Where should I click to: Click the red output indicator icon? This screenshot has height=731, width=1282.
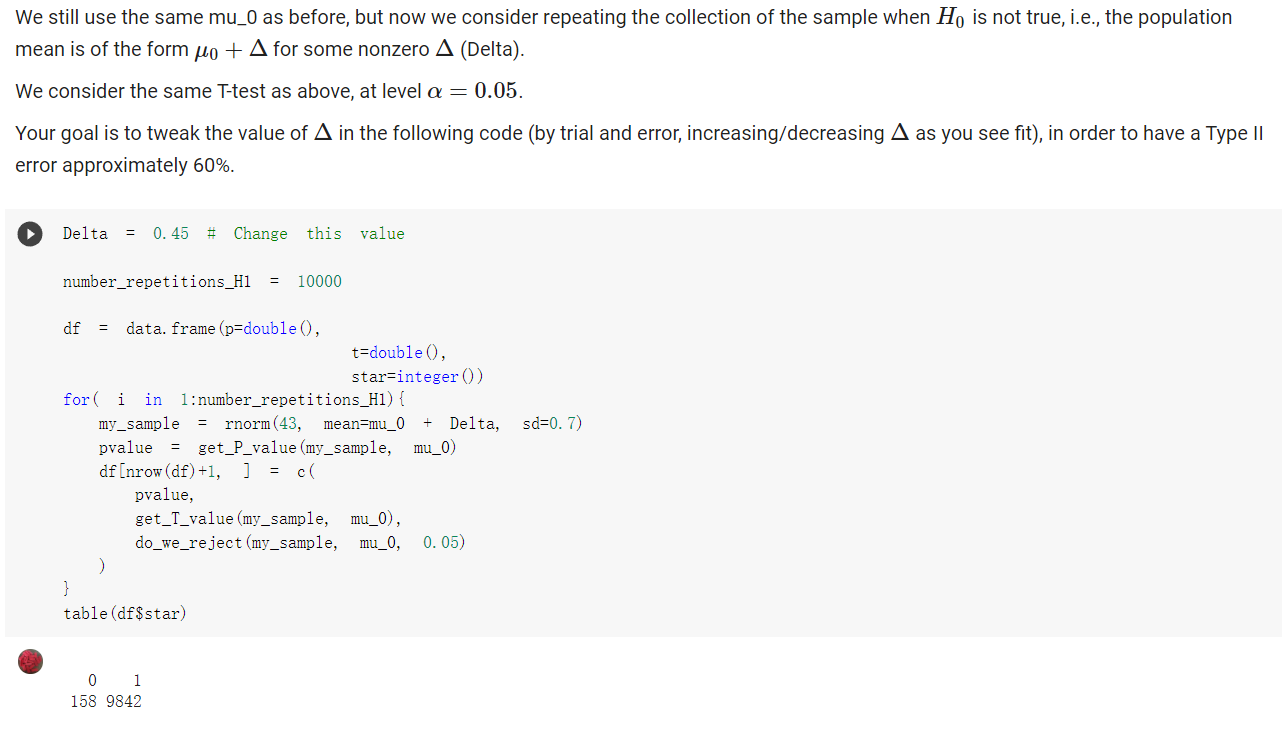point(31,661)
